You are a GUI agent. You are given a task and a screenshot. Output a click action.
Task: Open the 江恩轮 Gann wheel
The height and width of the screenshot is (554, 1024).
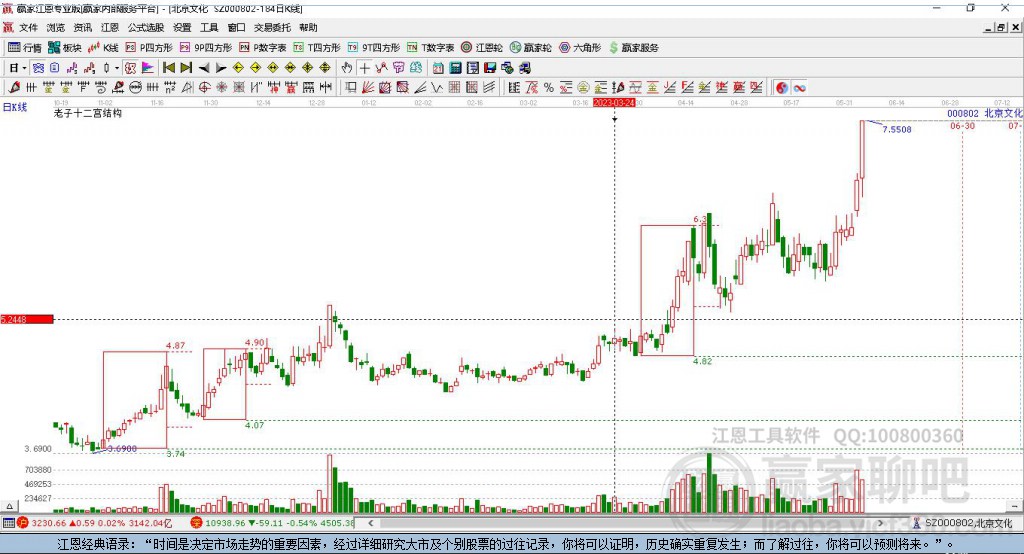482,48
